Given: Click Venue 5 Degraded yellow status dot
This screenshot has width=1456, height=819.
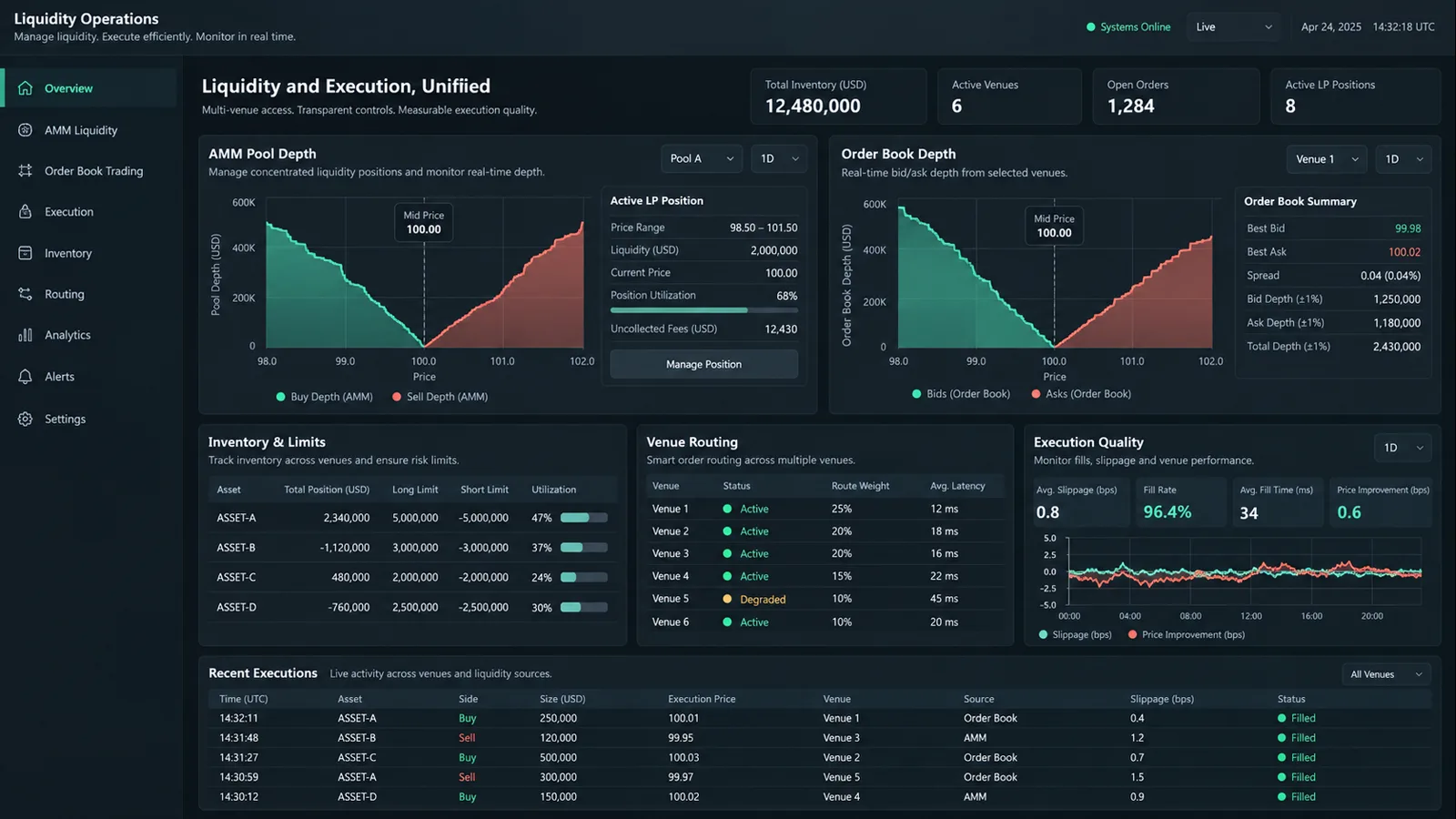Looking at the screenshot, I should coord(727,599).
